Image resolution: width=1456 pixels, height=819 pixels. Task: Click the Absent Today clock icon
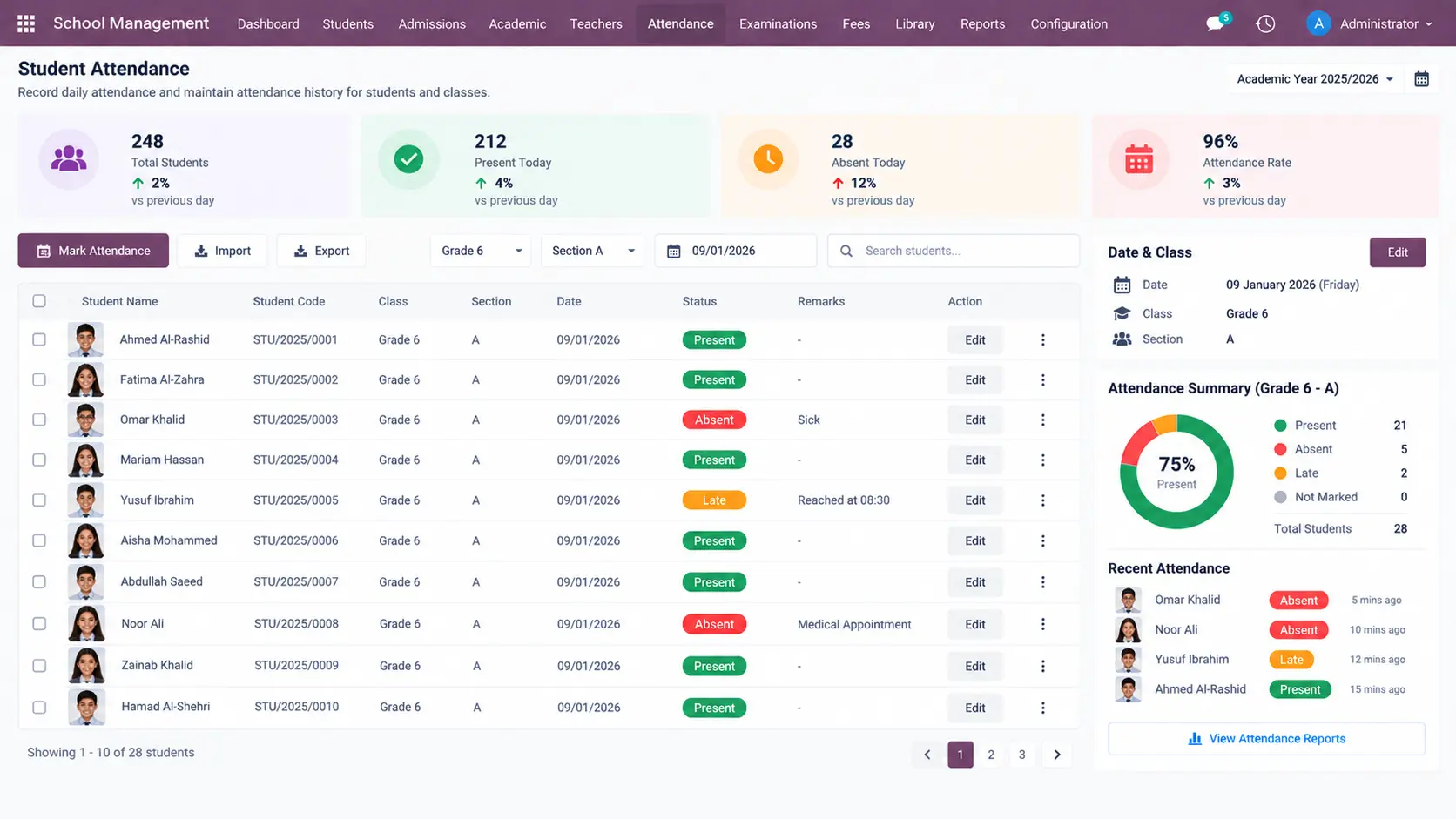point(768,158)
